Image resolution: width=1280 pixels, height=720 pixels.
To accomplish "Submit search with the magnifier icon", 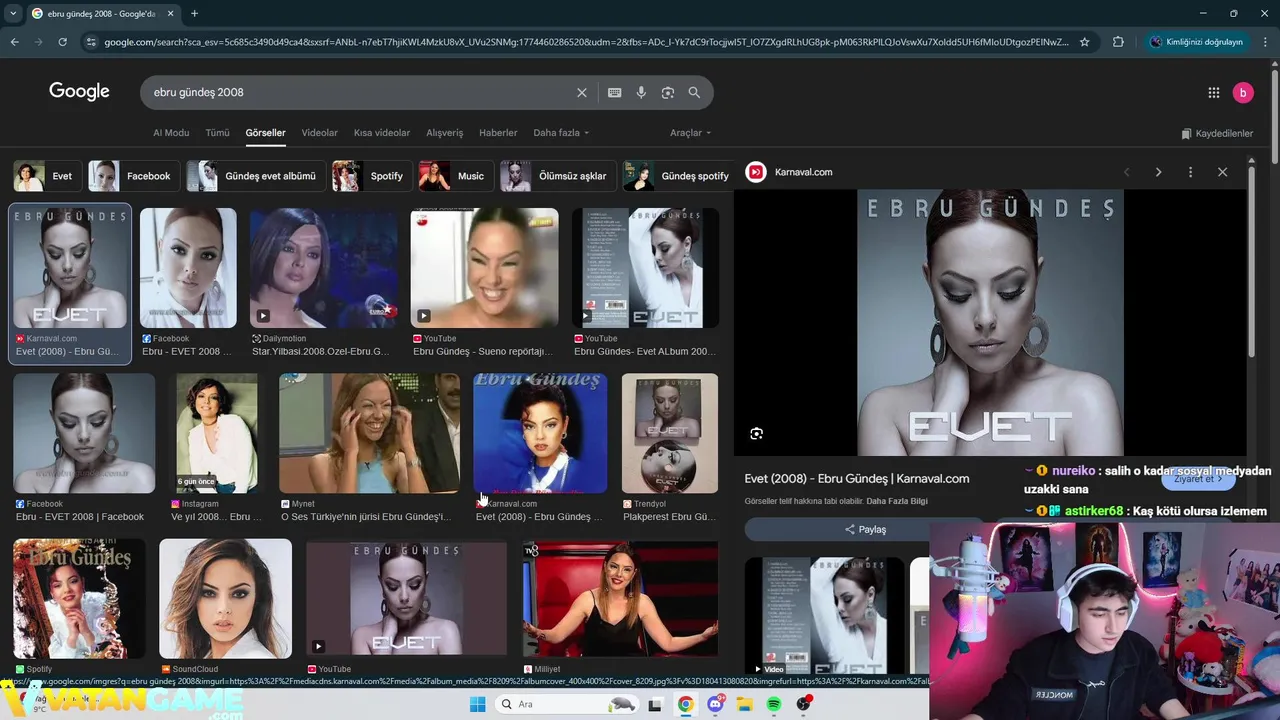I will [694, 92].
